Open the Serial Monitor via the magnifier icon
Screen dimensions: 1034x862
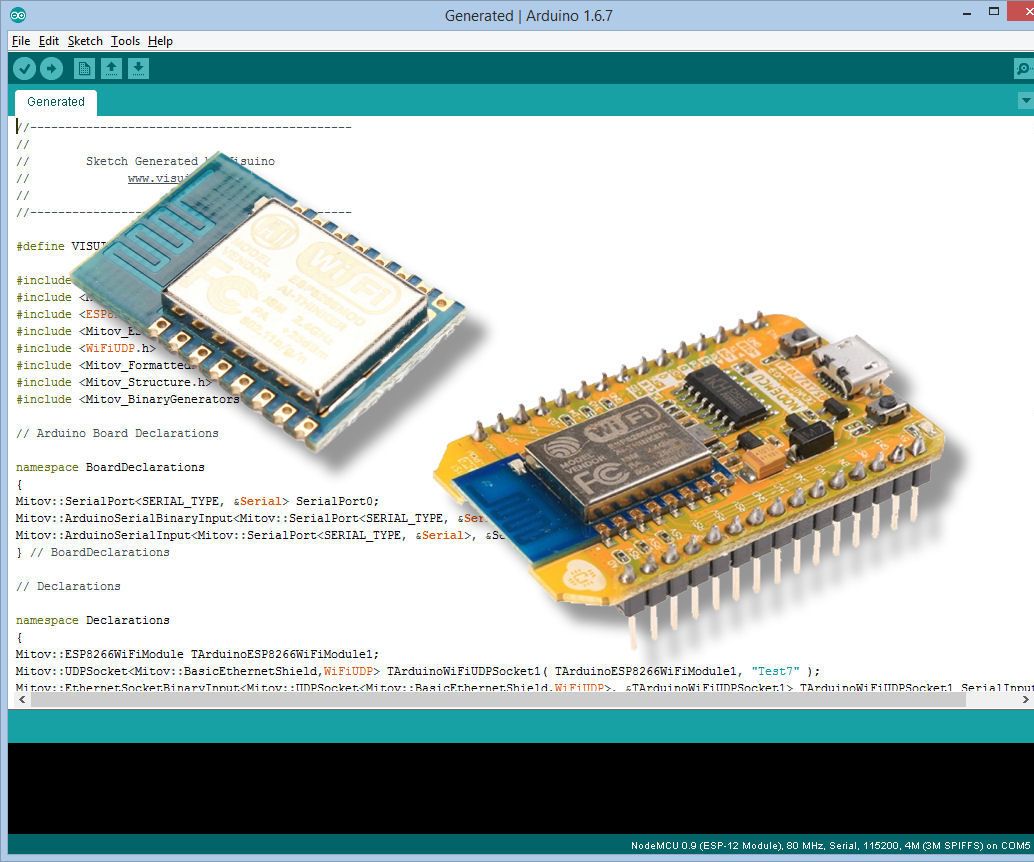point(1022,68)
